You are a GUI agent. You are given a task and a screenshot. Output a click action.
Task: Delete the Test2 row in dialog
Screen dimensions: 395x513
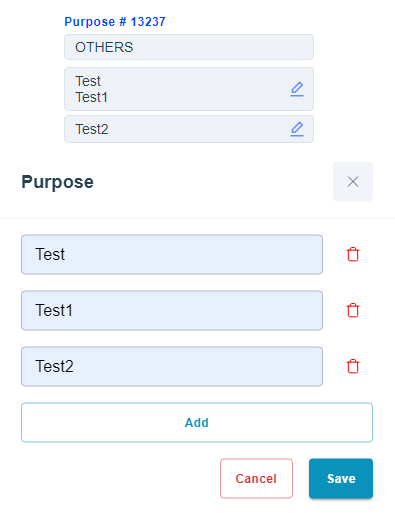[353, 366]
